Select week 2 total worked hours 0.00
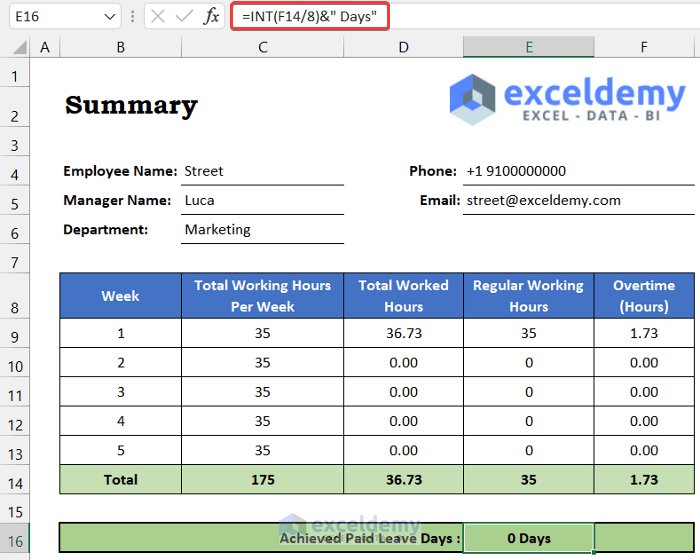700x560 pixels. click(404, 363)
